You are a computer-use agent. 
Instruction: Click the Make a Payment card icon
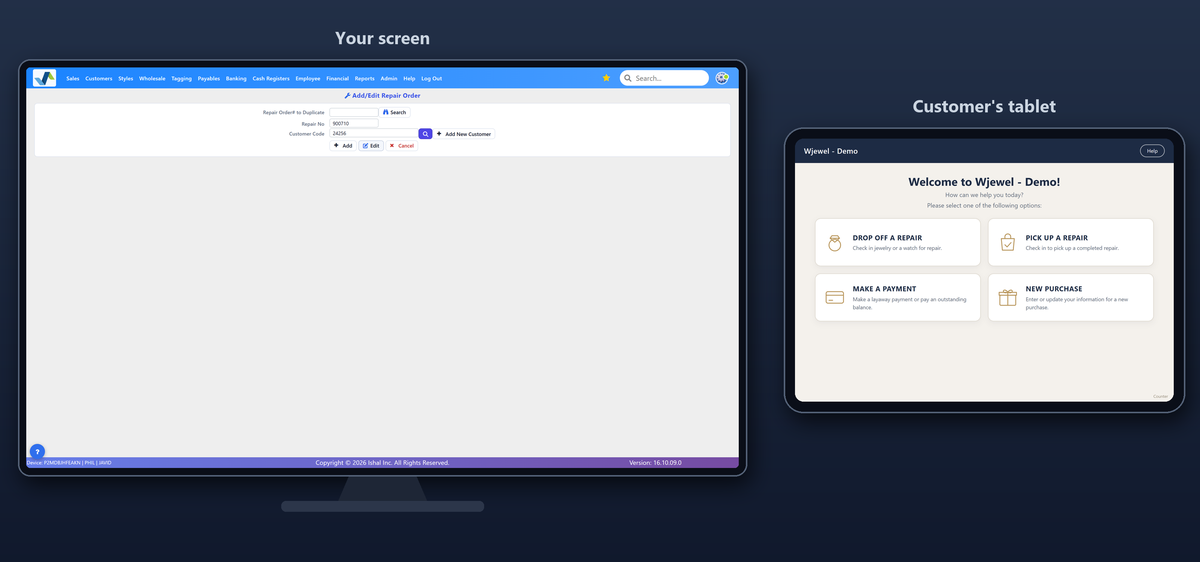click(835, 298)
